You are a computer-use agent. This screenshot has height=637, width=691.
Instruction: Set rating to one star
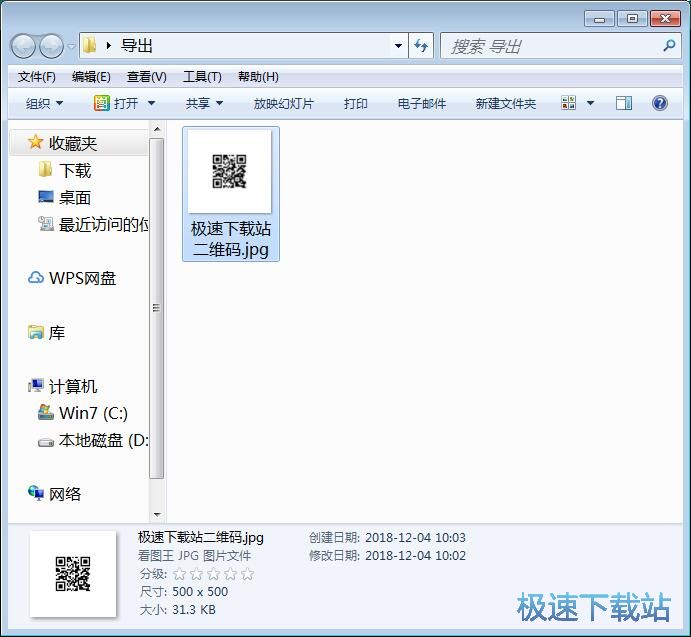[179, 574]
